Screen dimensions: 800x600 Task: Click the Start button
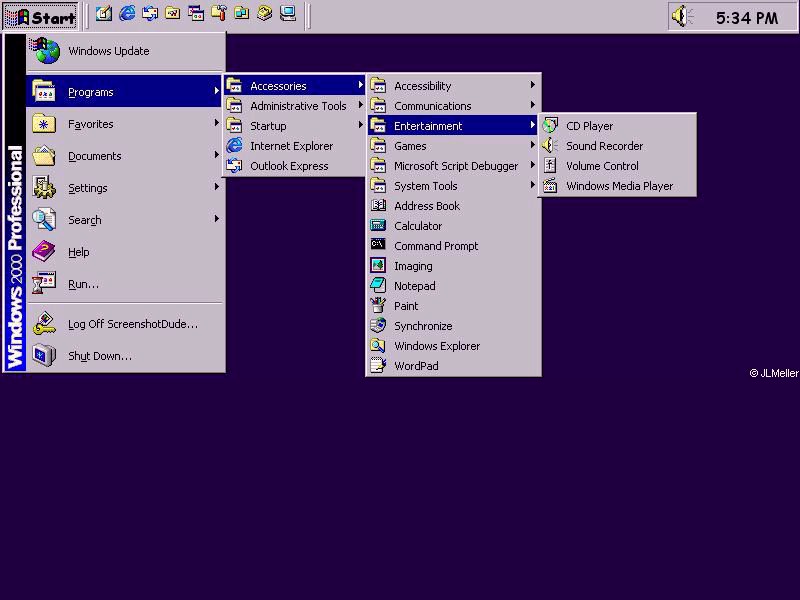41,16
